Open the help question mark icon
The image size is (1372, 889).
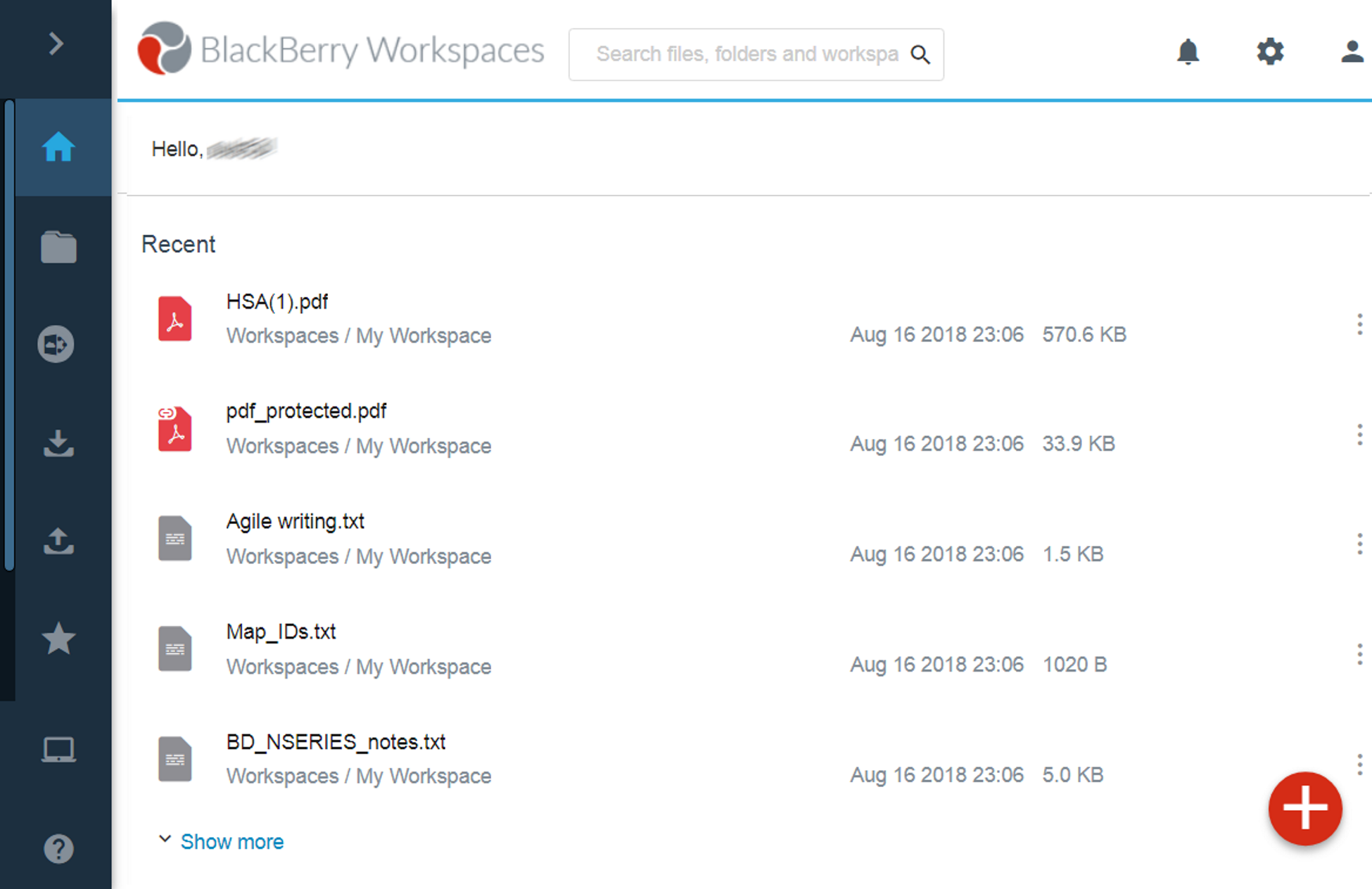(x=58, y=849)
